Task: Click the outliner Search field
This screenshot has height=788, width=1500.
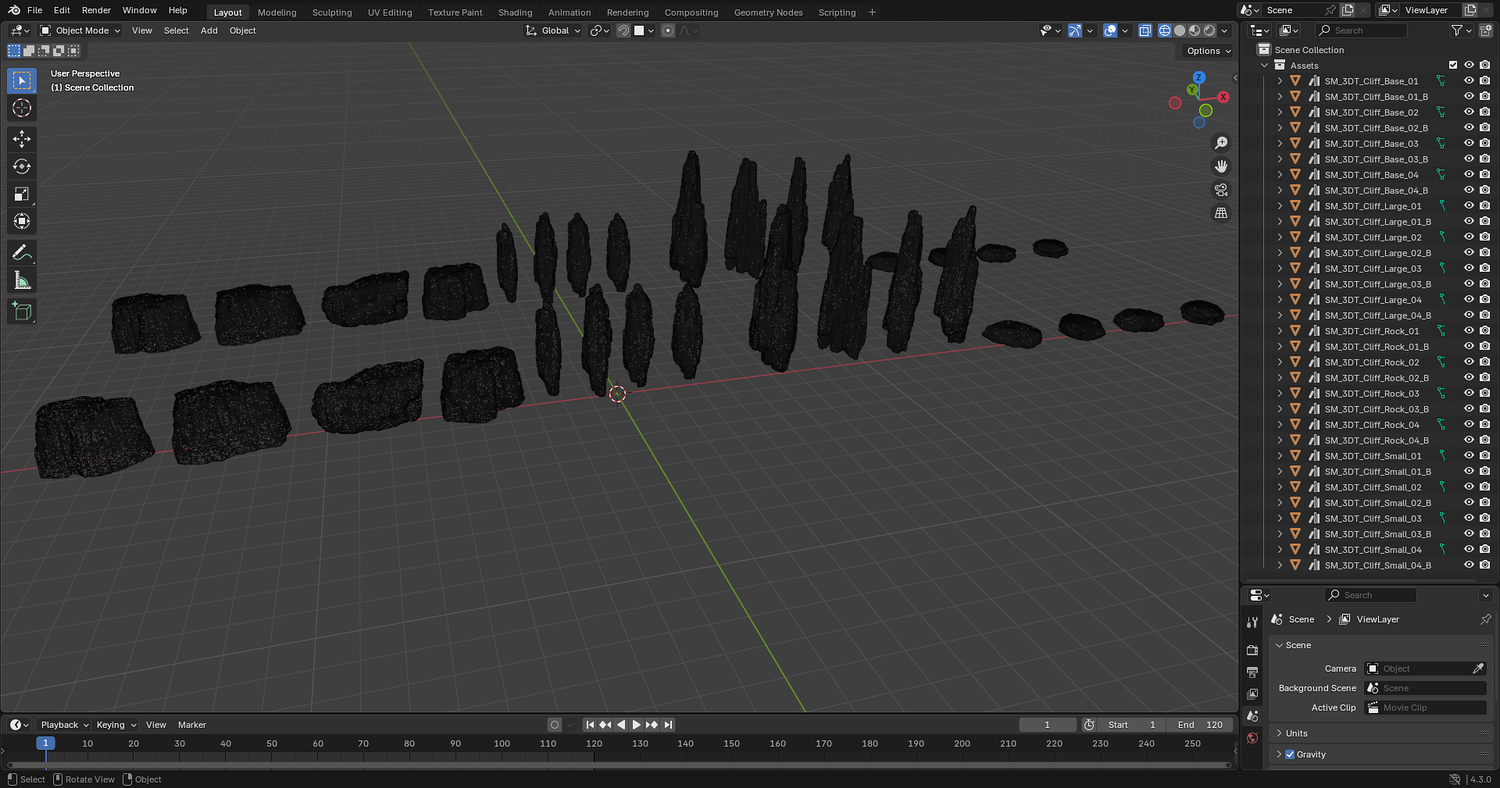Action: click(x=1362, y=30)
